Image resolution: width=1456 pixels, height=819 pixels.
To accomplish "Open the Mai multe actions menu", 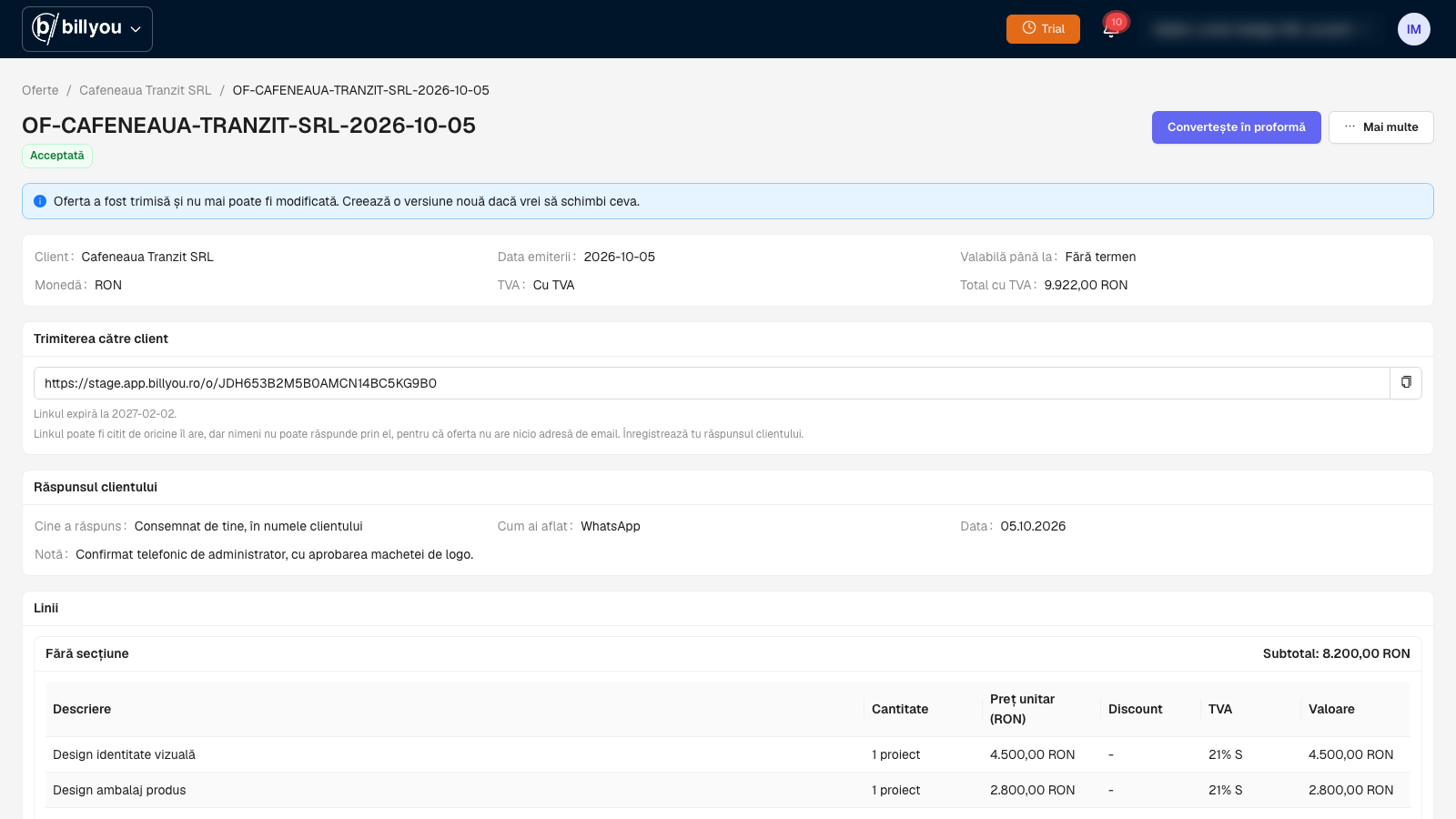I will coord(1380,127).
